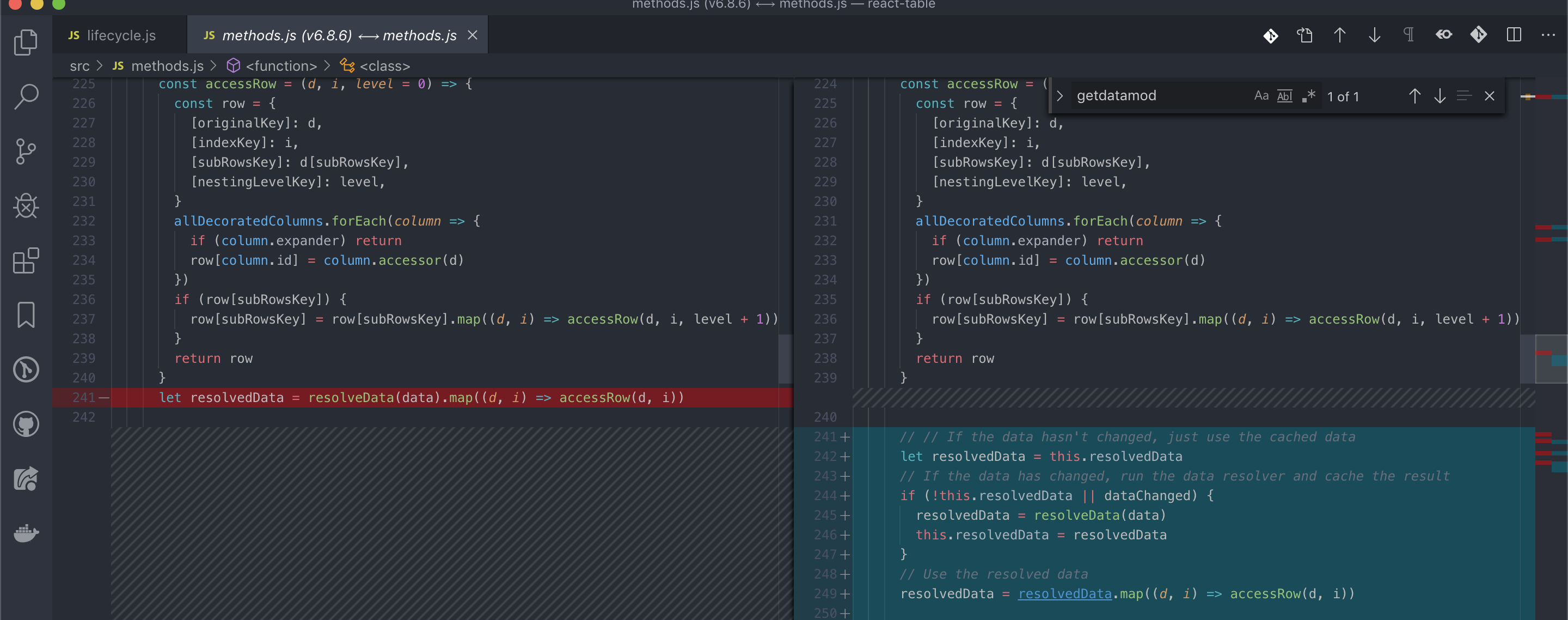1568x620 pixels.
Task: Toggle Match Whole Word in find widget
Action: click(x=1284, y=96)
